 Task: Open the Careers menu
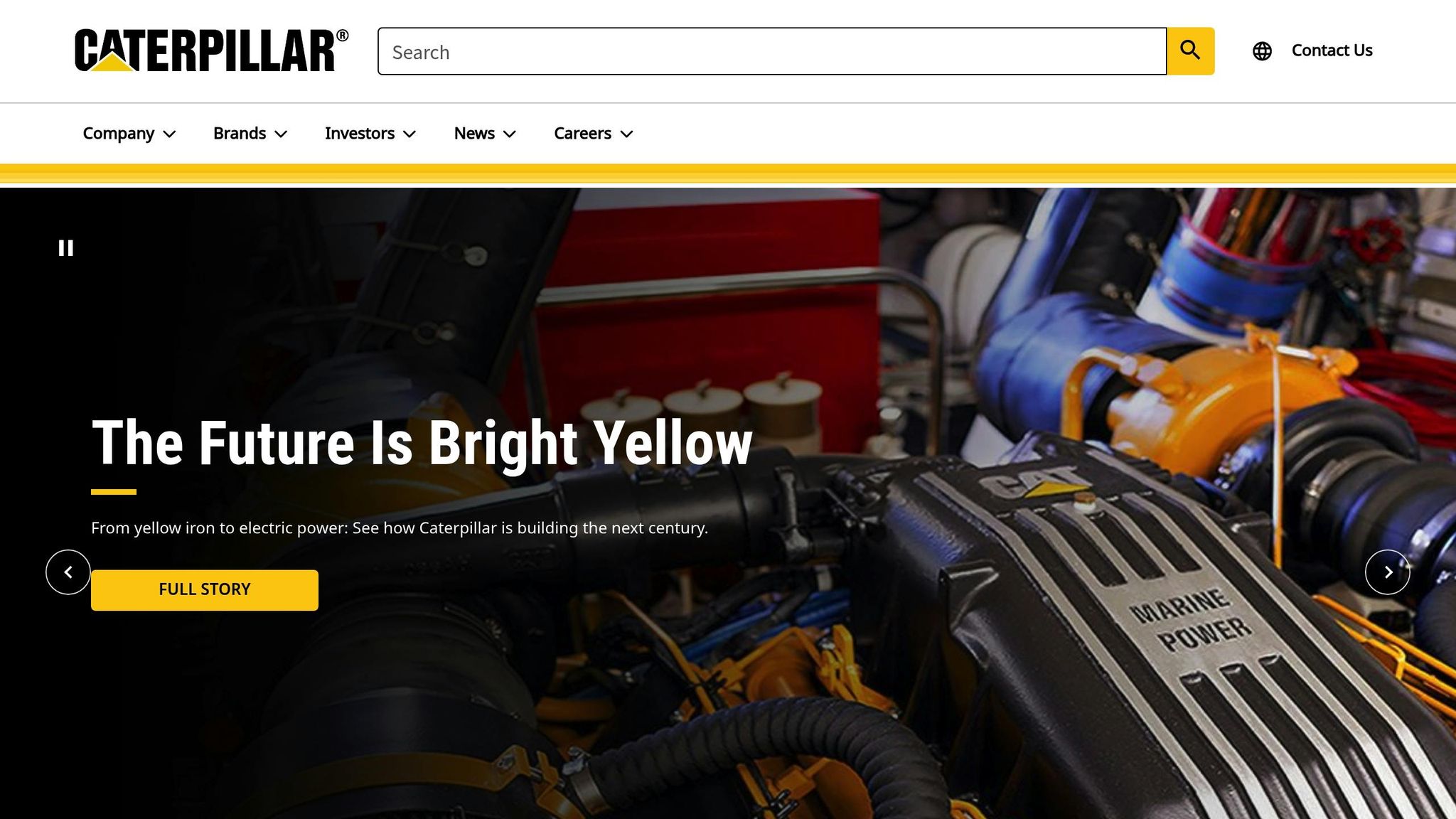[x=582, y=134]
